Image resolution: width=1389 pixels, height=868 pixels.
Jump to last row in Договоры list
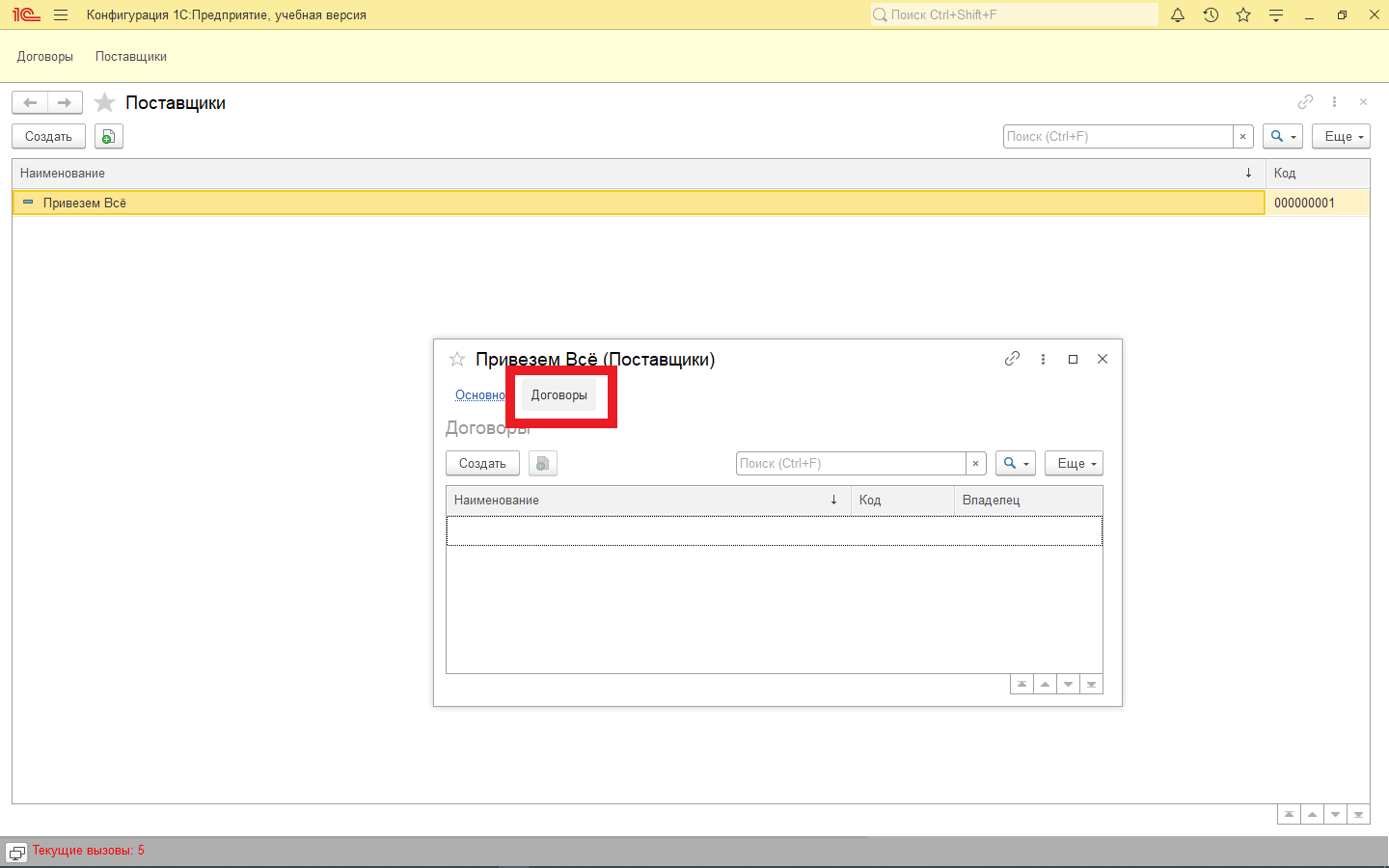(1091, 685)
